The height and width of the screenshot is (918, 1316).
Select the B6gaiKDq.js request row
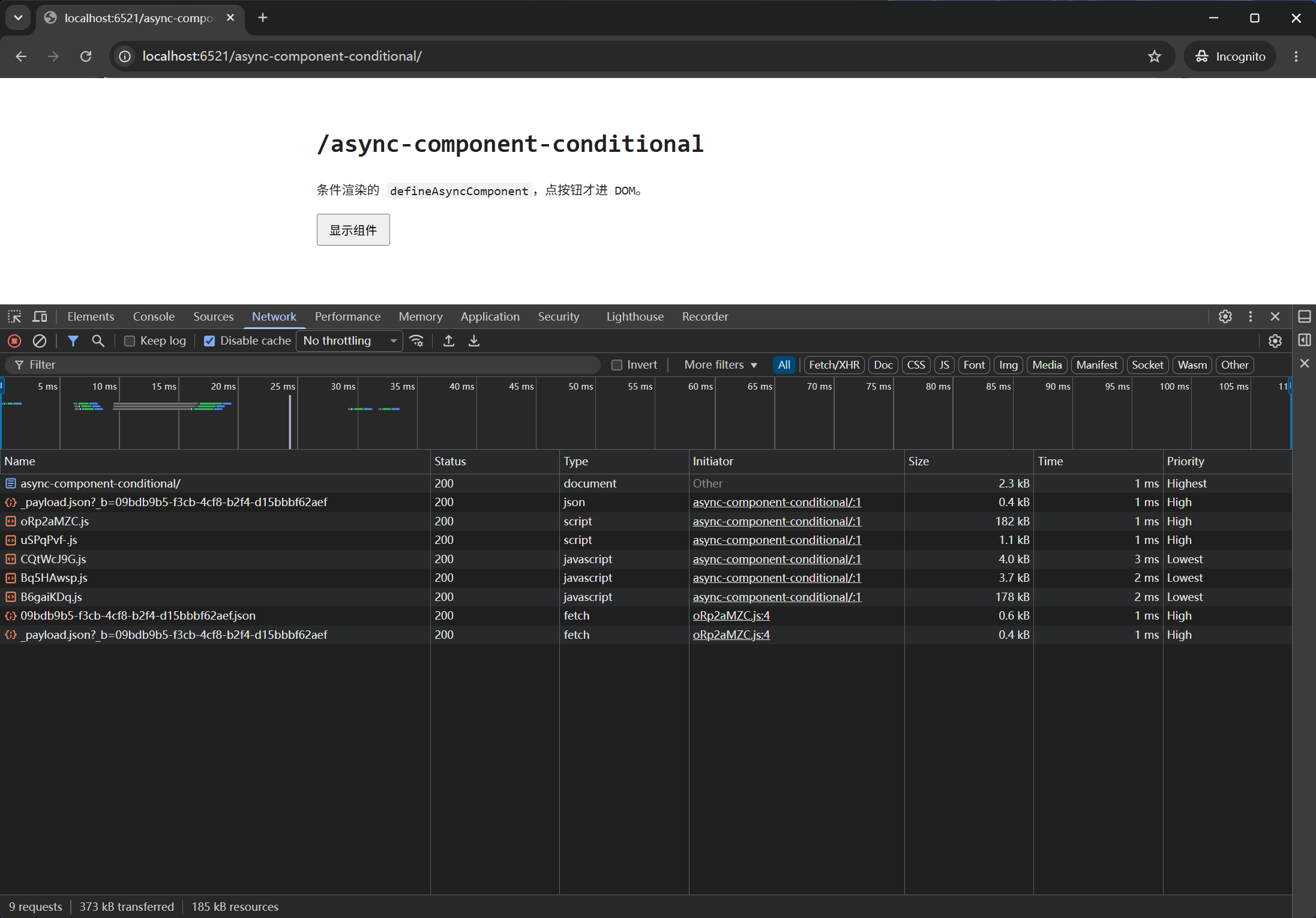tap(646, 597)
